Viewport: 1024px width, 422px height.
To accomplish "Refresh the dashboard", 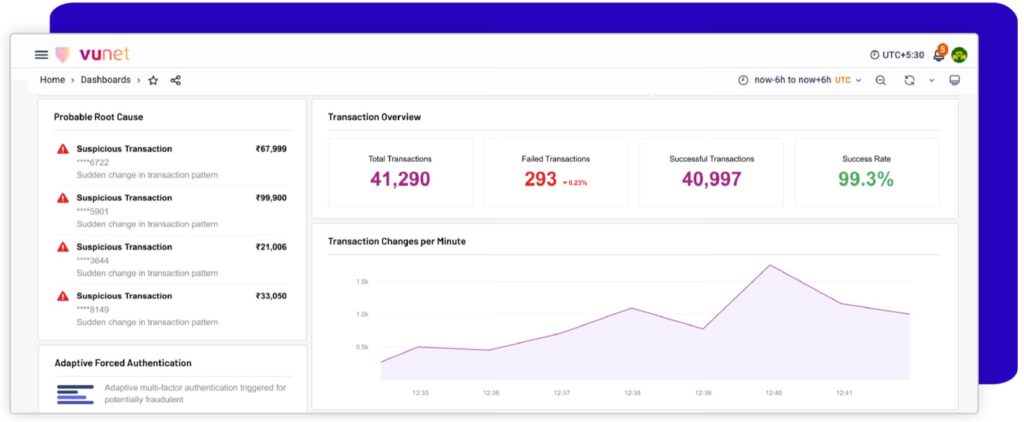I will (909, 80).
